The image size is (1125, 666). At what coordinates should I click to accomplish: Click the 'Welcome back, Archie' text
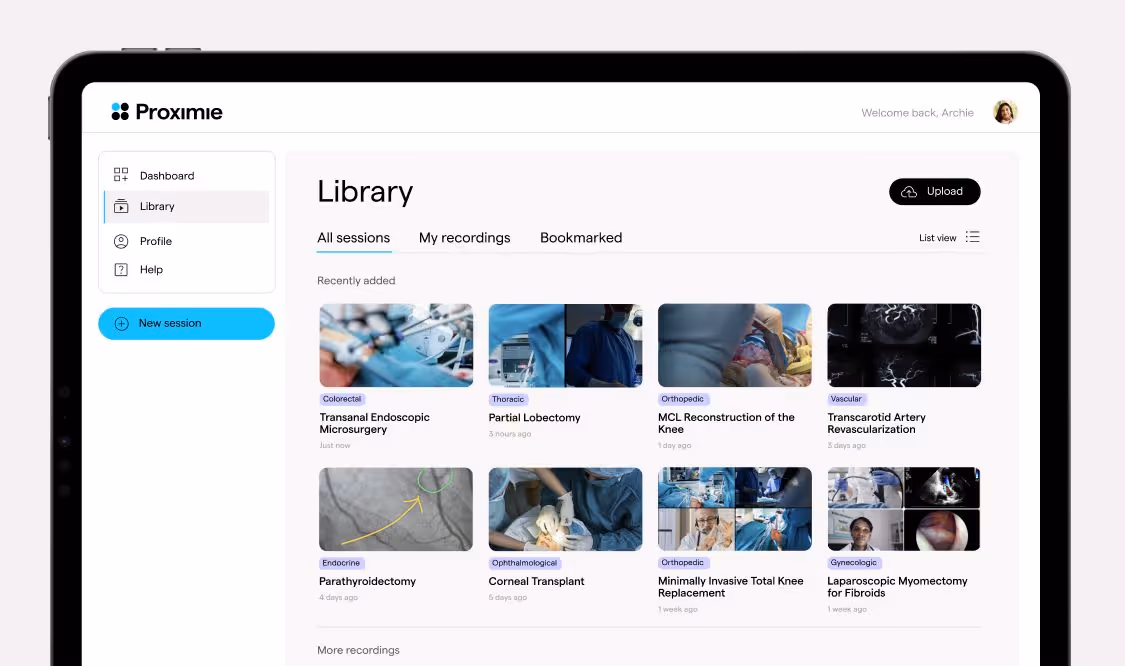pyautogui.click(x=917, y=113)
